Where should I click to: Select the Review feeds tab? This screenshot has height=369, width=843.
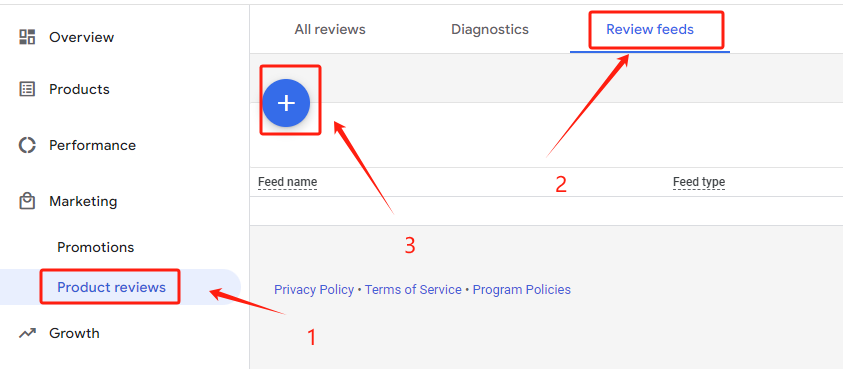tap(650, 29)
